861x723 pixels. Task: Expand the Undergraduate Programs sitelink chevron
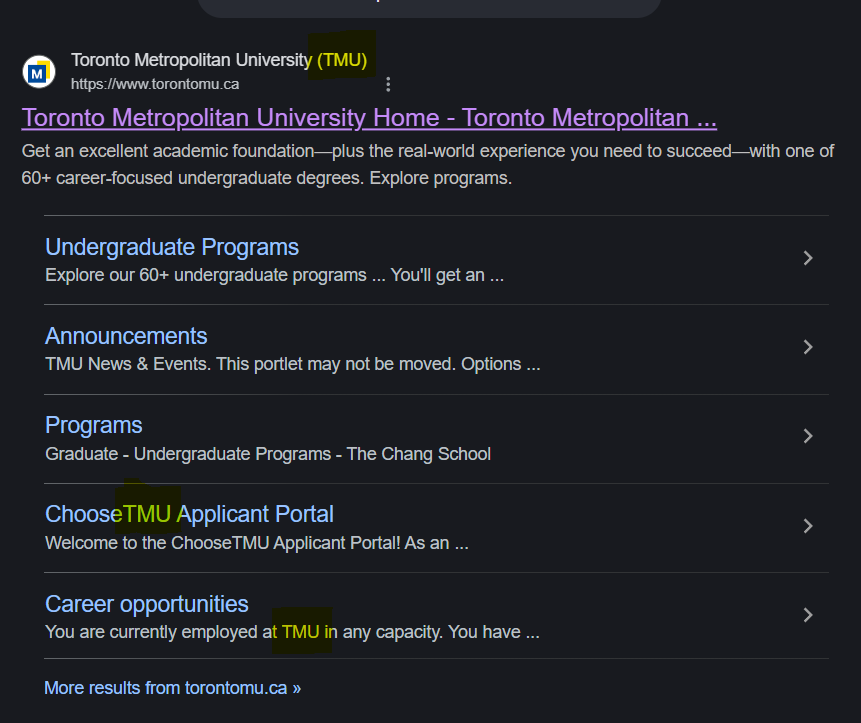[x=808, y=258]
